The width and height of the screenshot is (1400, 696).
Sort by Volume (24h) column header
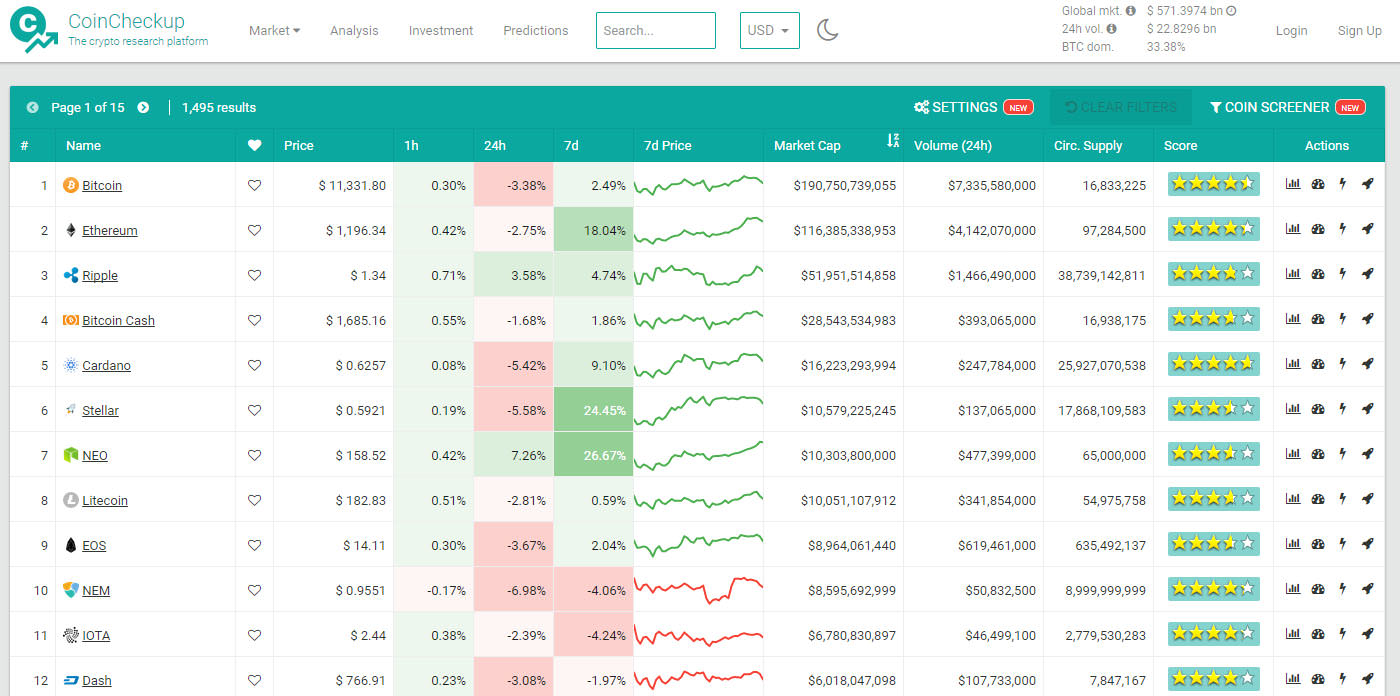pos(953,145)
